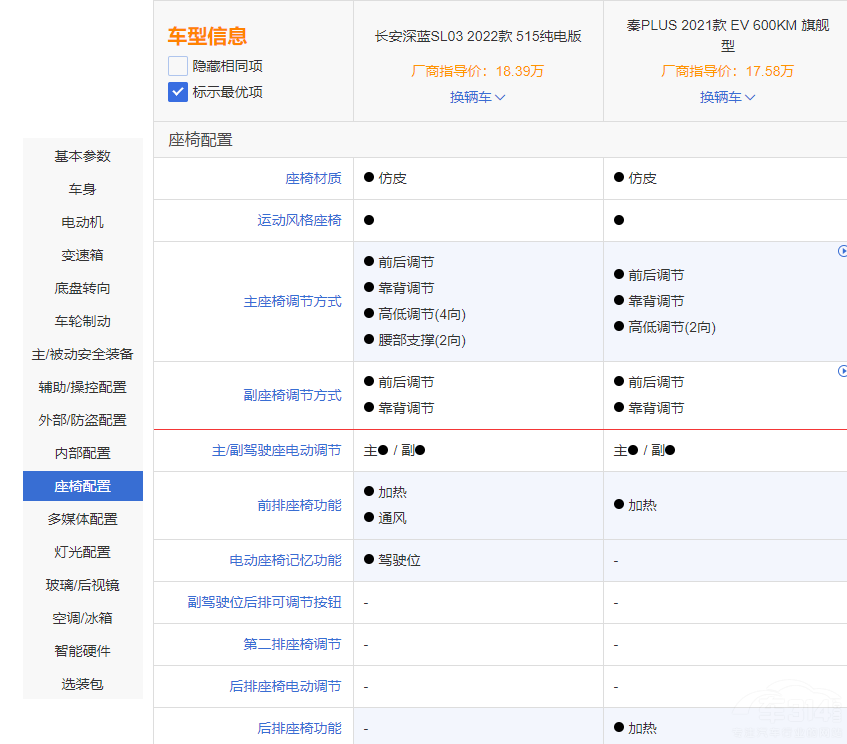
Task: Go to 基本参数 in the sidebar
Action: 83,156
